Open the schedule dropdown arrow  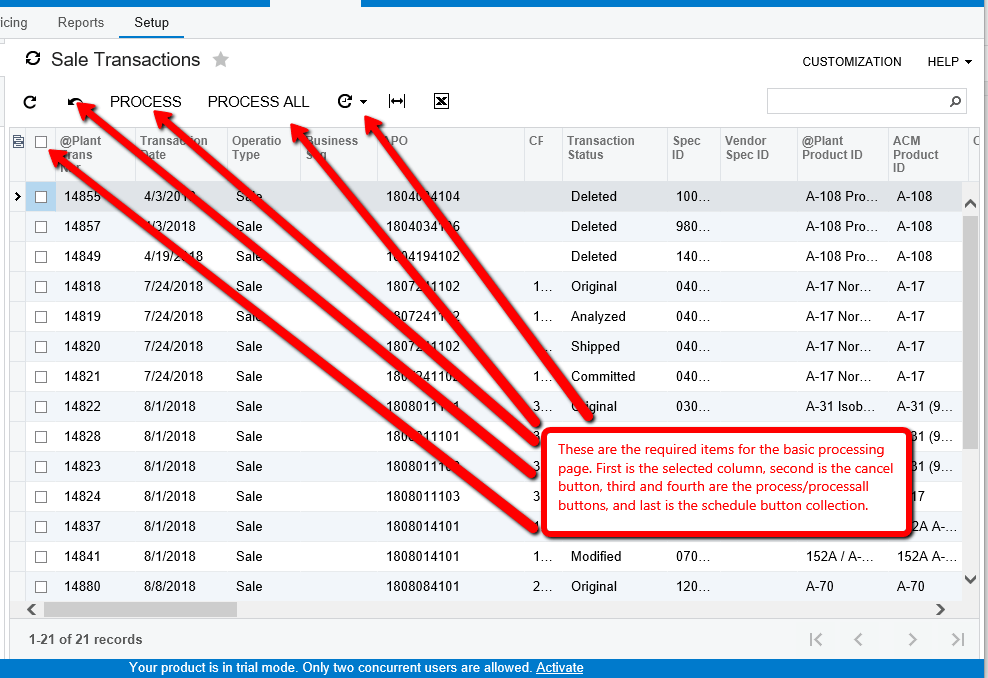[364, 102]
